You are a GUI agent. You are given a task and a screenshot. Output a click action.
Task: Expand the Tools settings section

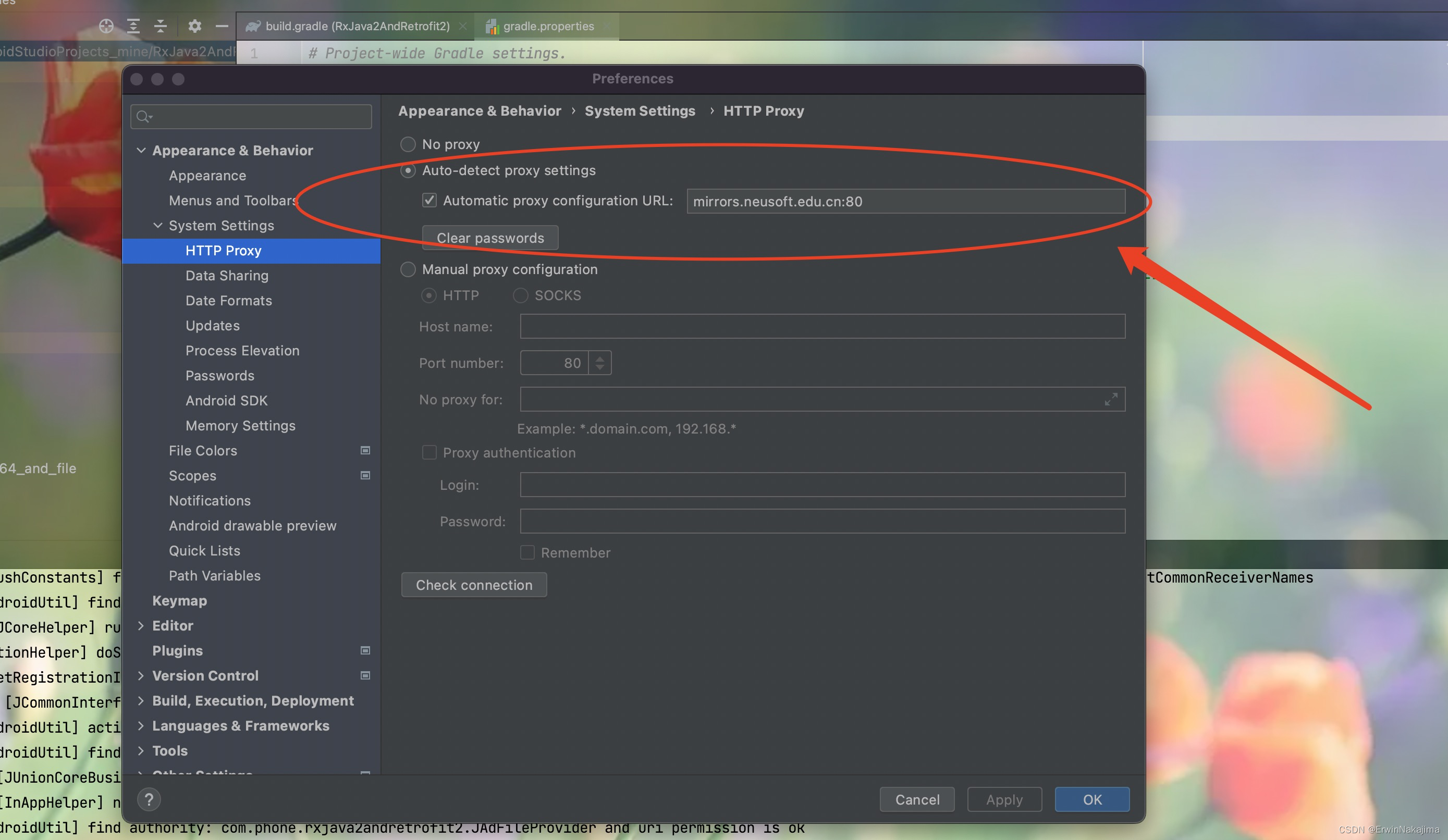pos(141,751)
